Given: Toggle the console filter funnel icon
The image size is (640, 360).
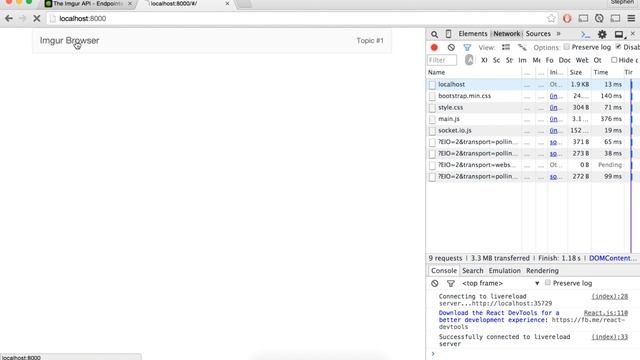Looking at the screenshot, I should click(x=451, y=283).
